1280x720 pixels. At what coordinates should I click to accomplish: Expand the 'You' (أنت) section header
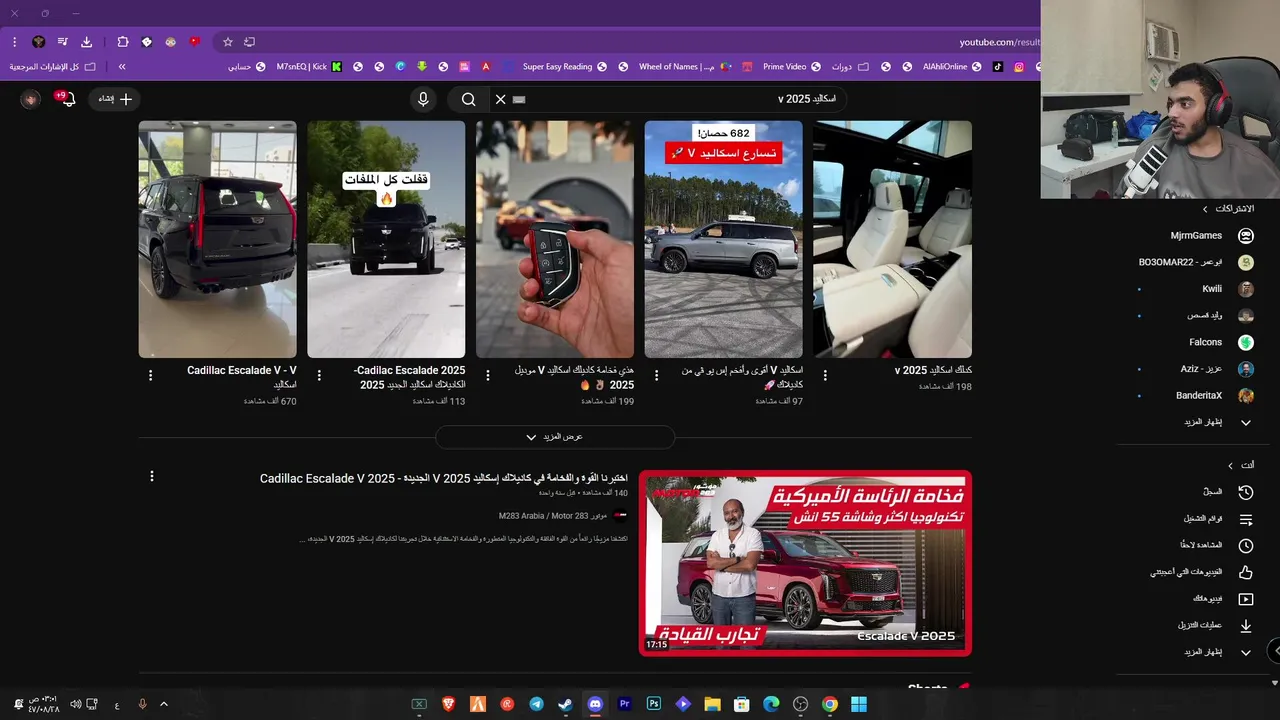[x=1241, y=465]
